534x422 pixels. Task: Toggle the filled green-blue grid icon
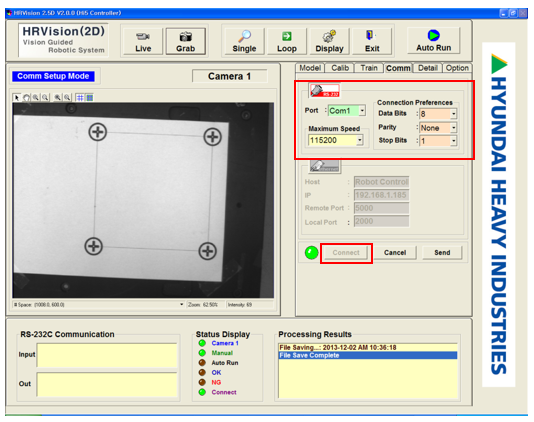click(x=89, y=98)
